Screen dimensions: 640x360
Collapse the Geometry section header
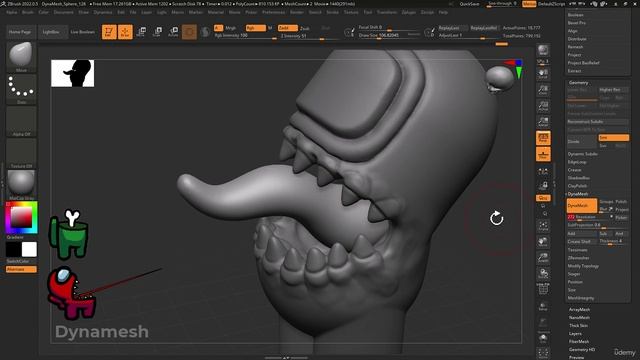578,82
